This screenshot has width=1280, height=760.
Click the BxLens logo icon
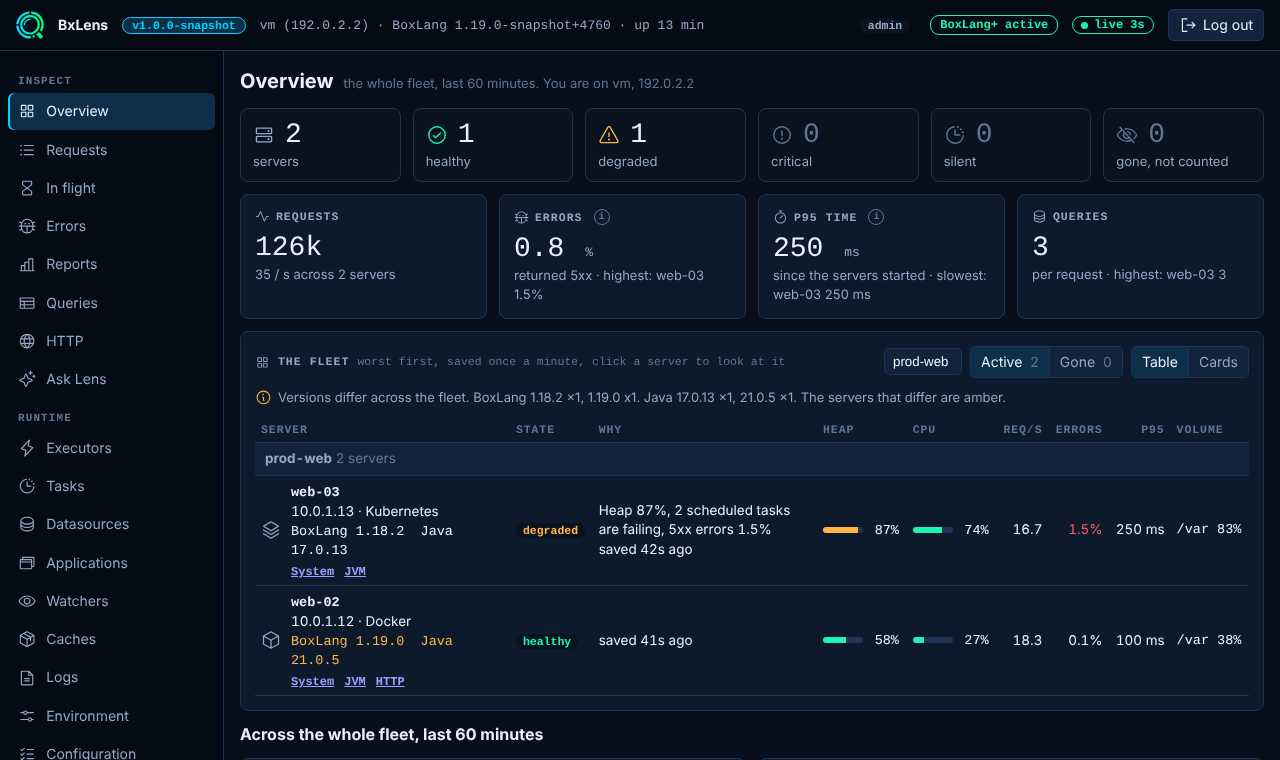30,25
